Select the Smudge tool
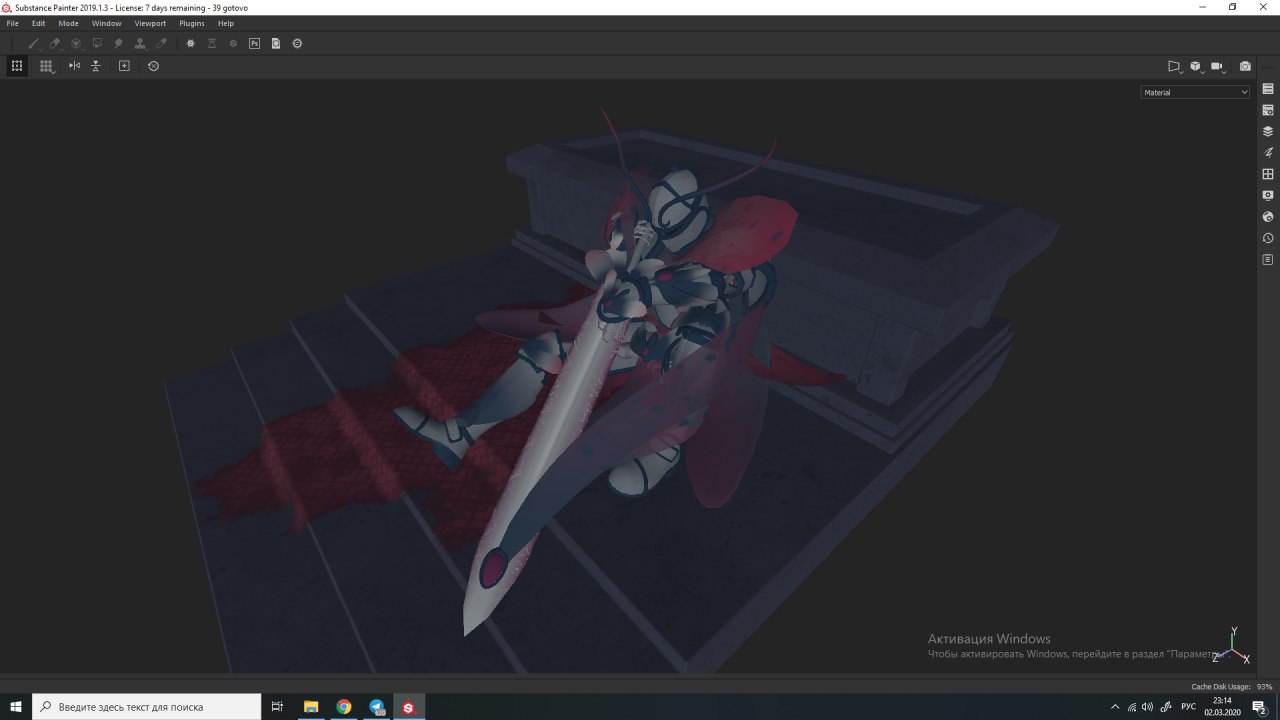 [x=118, y=43]
